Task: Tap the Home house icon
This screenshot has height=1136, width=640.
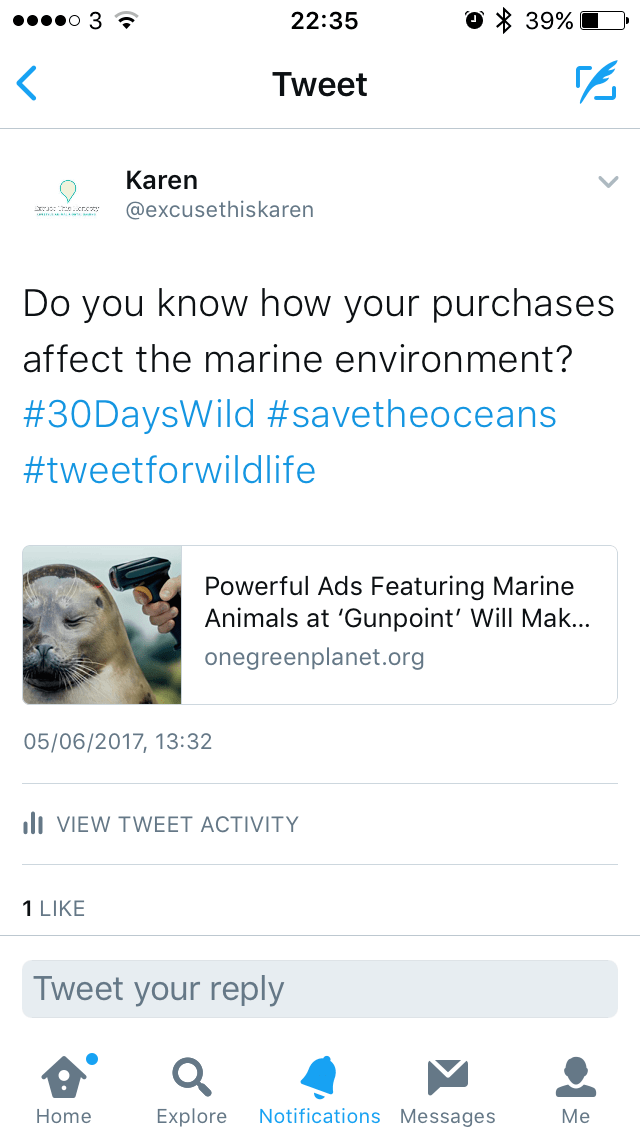Action: tap(62, 1078)
